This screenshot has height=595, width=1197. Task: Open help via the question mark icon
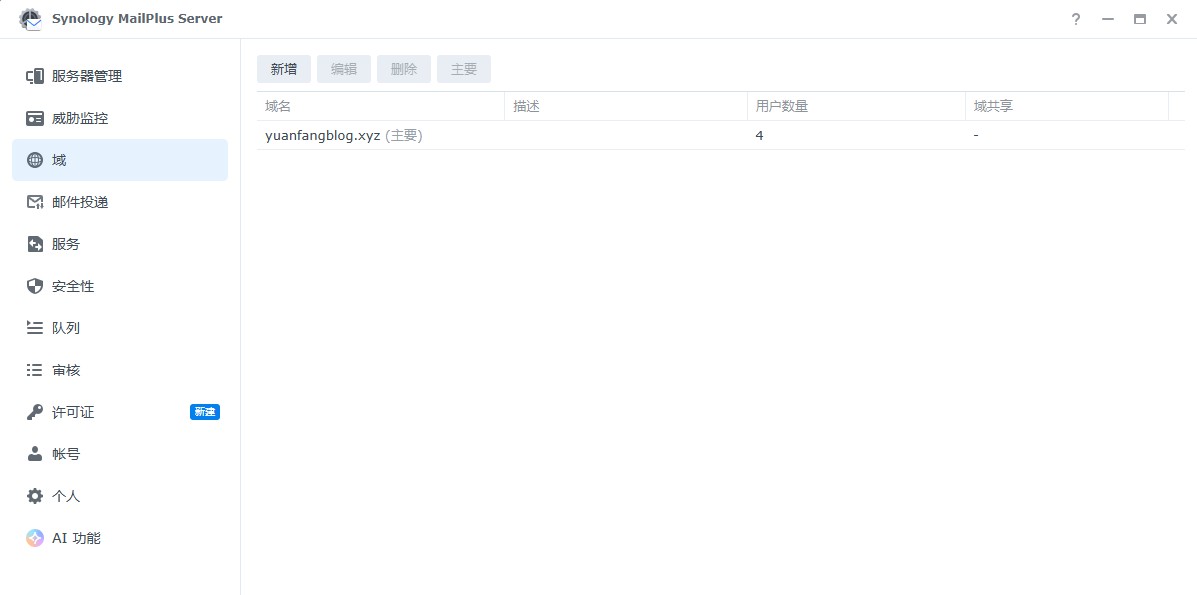click(x=1076, y=20)
